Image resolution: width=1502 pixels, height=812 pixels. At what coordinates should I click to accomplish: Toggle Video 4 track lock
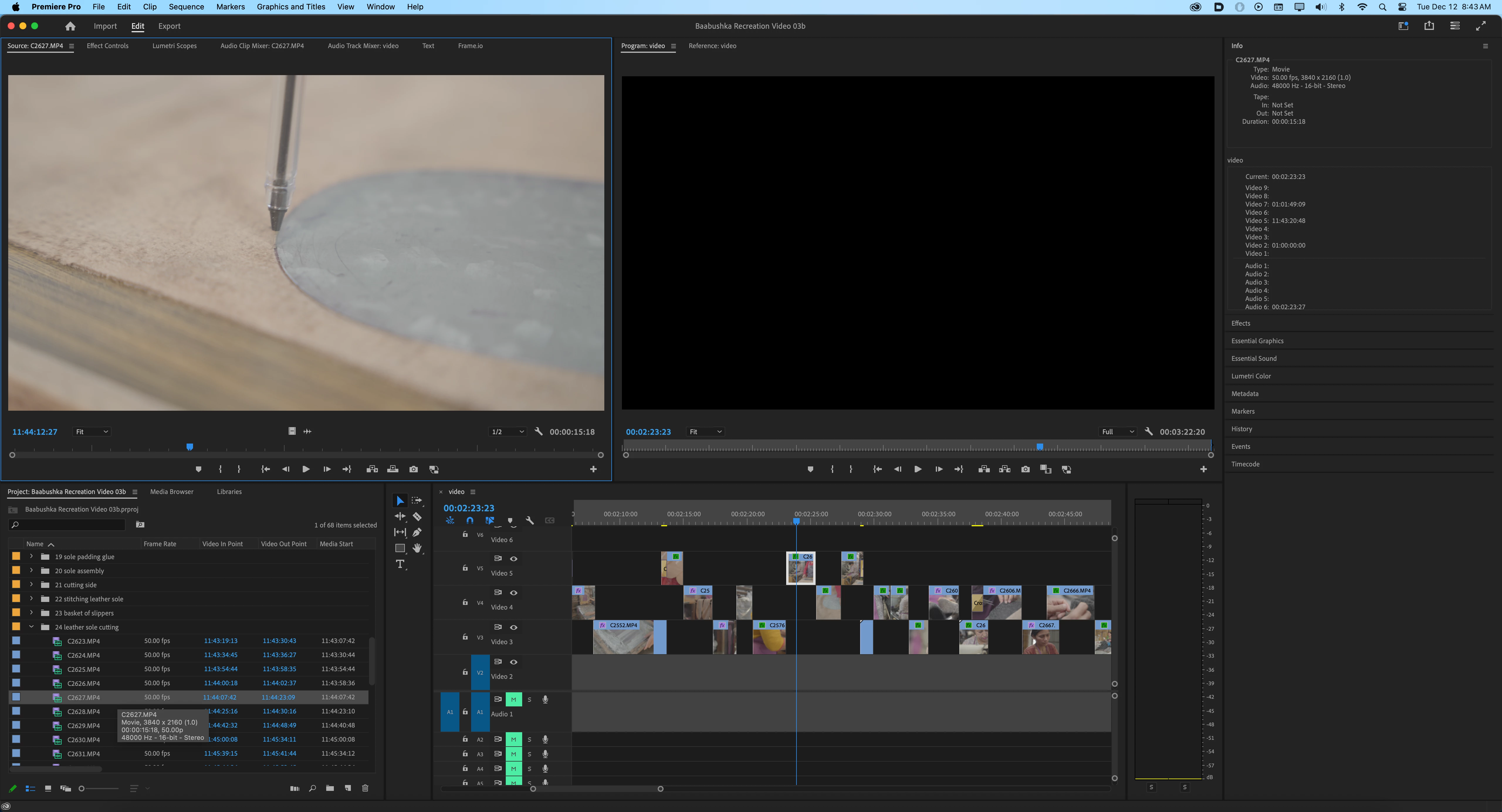point(465,602)
